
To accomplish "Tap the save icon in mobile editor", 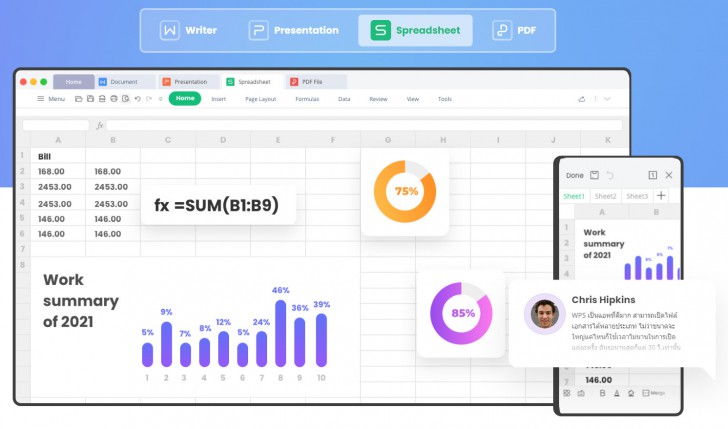I will tap(594, 175).
